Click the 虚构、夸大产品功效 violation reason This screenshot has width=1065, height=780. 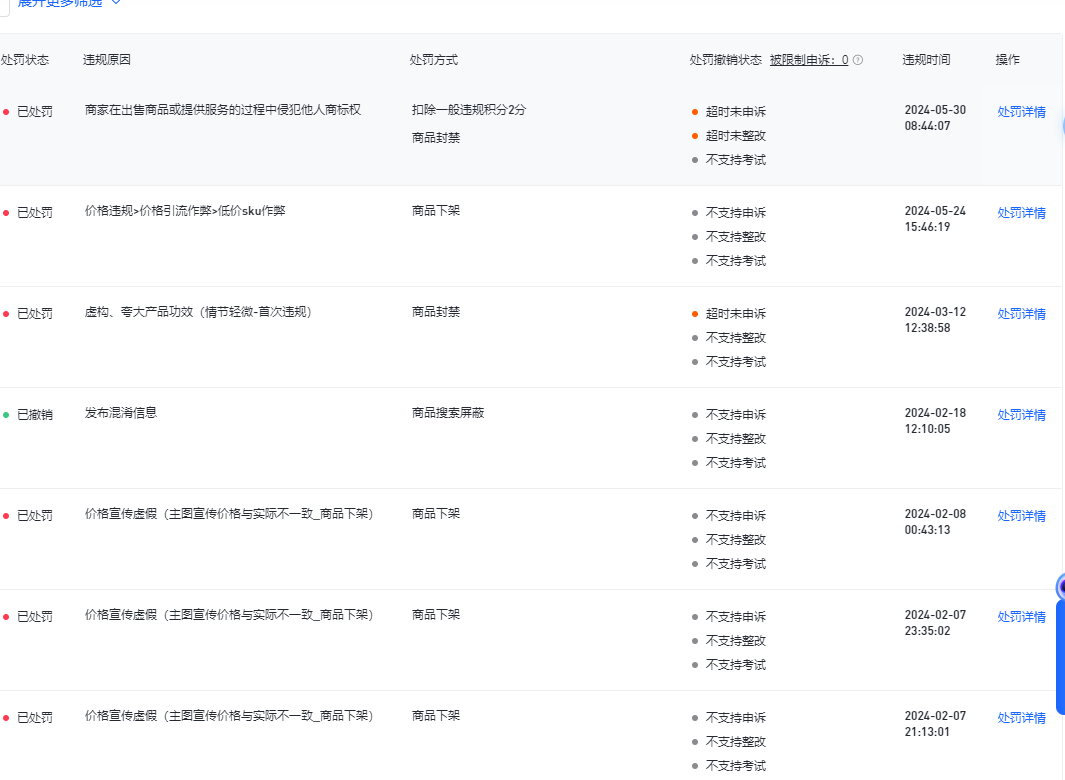click(x=199, y=312)
